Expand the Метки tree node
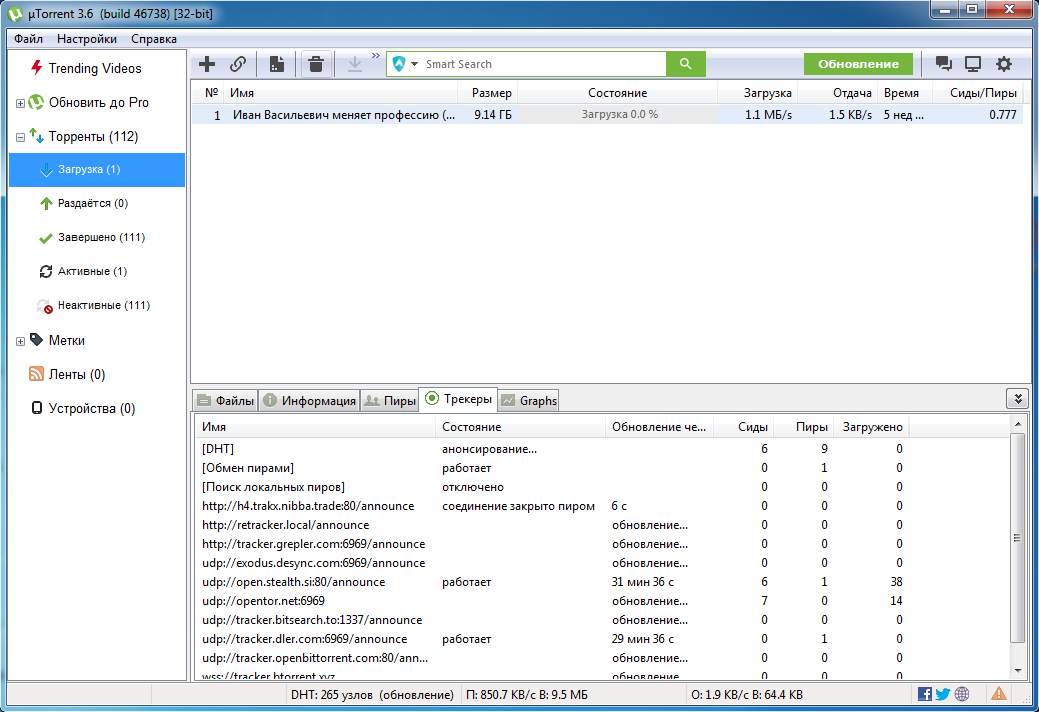1039x712 pixels. [21, 341]
